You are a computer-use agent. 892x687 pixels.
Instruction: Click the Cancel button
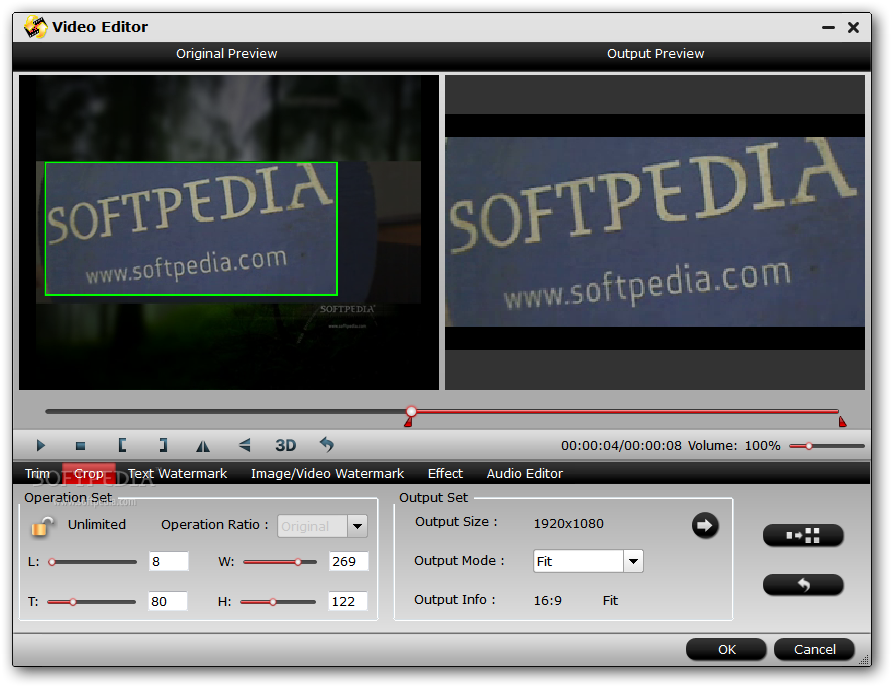[x=815, y=649]
